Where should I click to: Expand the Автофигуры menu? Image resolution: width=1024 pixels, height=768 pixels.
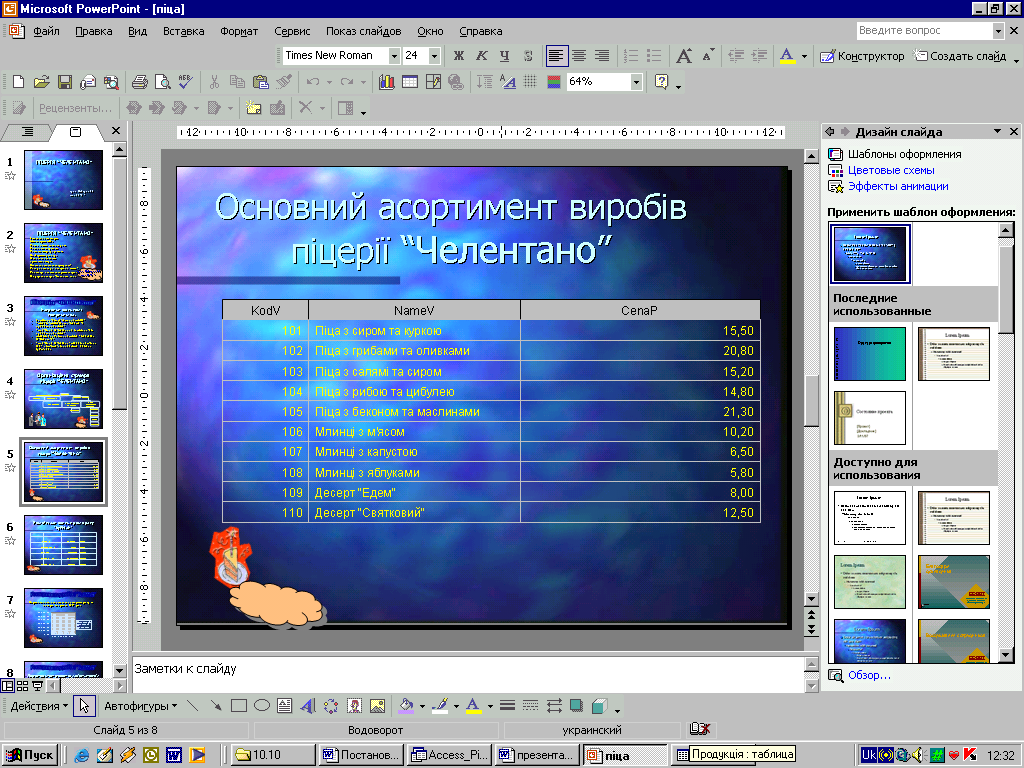pos(140,706)
